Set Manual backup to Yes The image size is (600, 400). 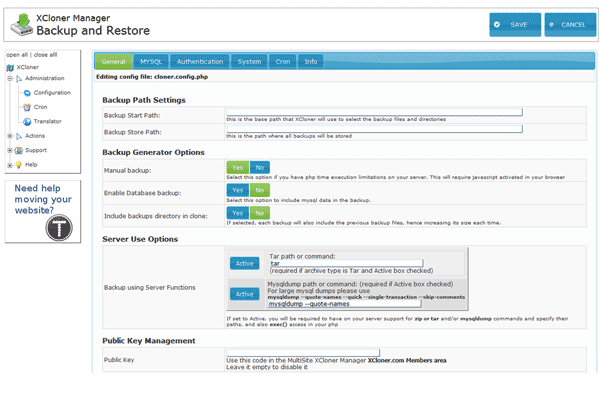(237, 167)
